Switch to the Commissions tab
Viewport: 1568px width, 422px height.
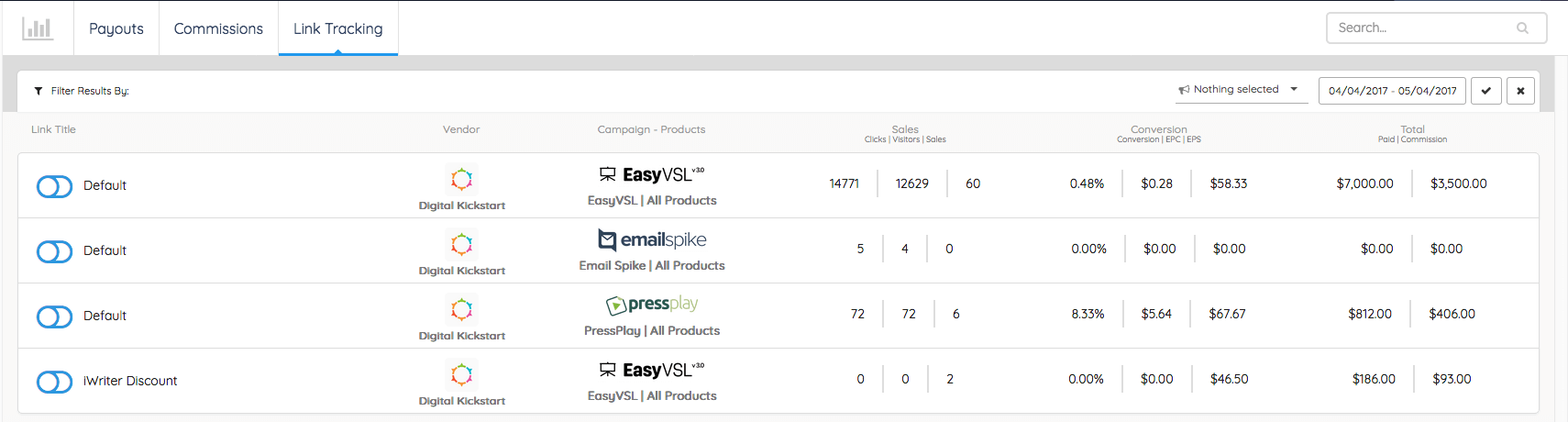[218, 28]
